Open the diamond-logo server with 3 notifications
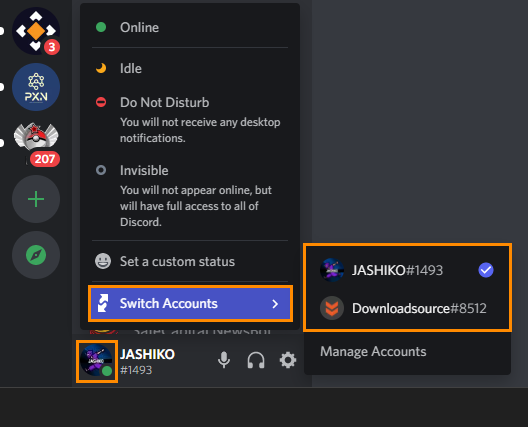The width and height of the screenshot is (528, 427). 36,31
